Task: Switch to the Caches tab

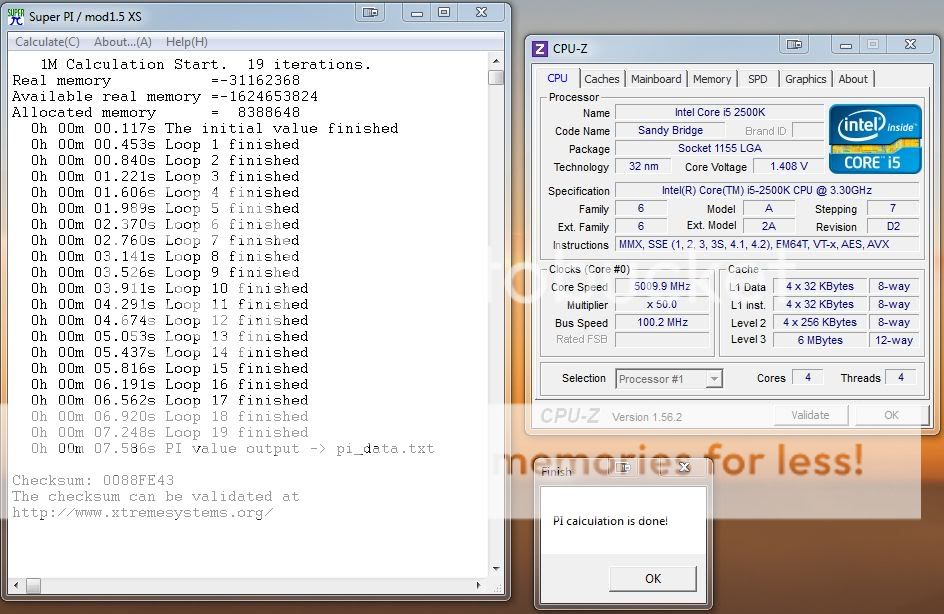Action: click(601, 79)
